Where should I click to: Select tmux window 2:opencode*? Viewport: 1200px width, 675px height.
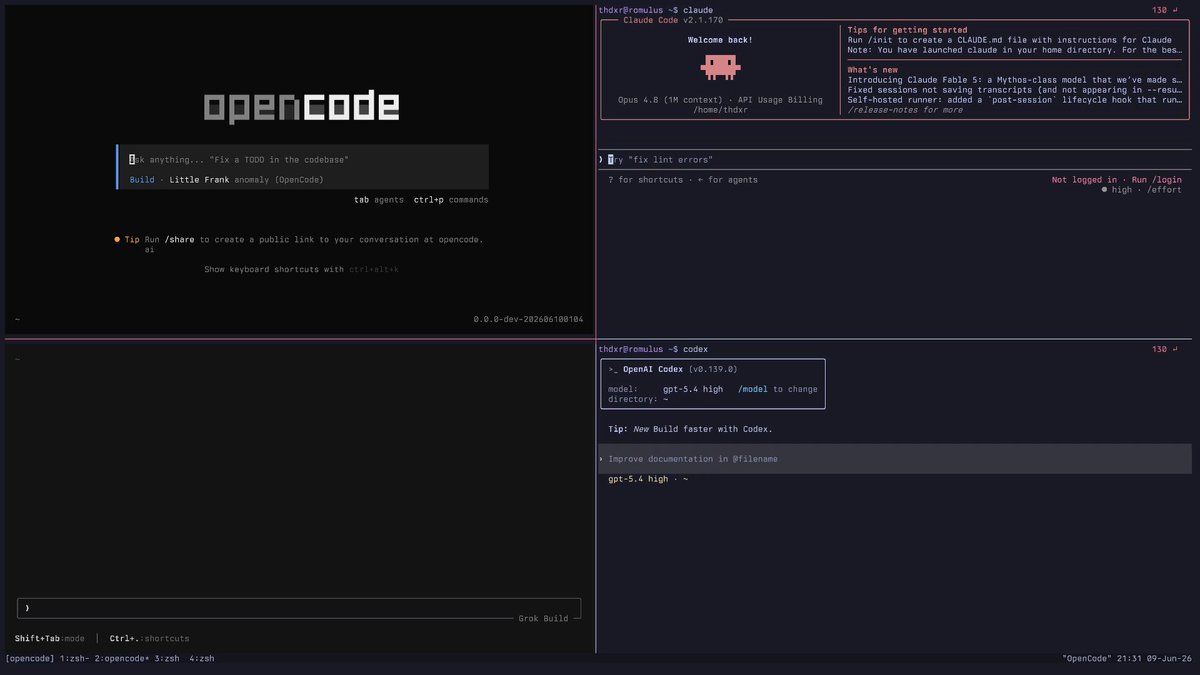pos(122,658)
